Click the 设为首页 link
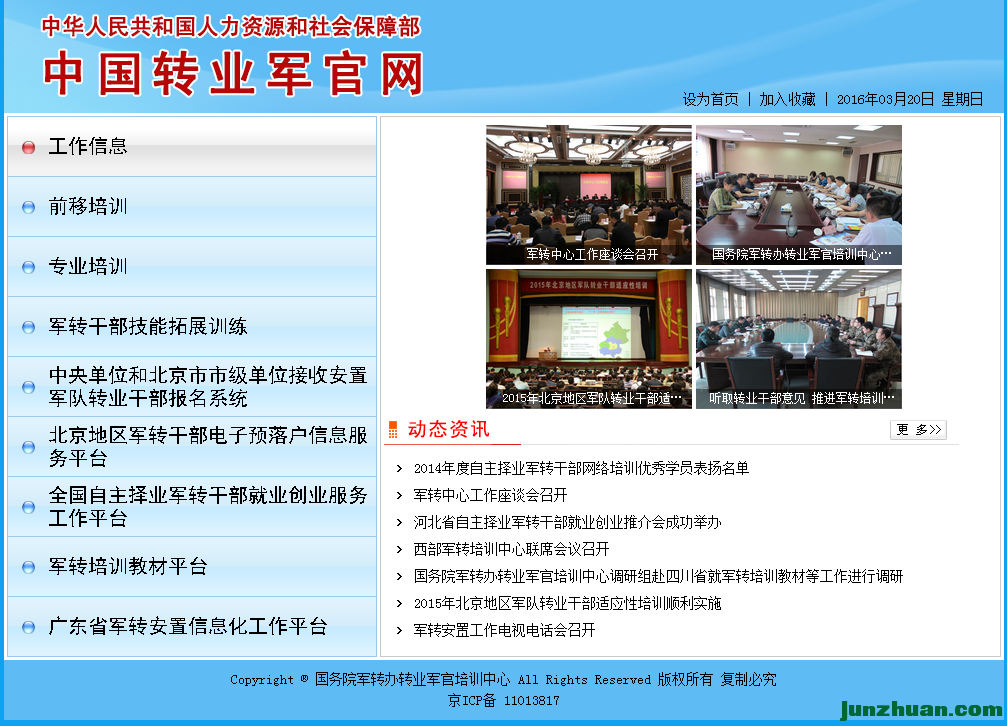The width and height of the screenshot is (1007, 726). [x=710, y=99]
